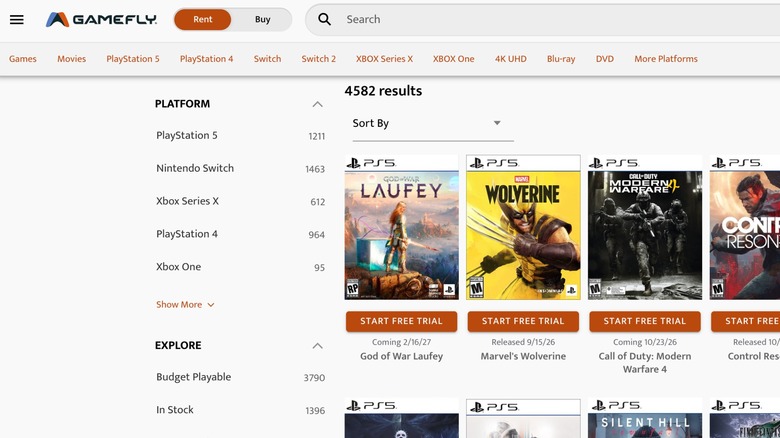Open the Switch 2 nav tab
The height and width of the screenshot is (438, 780).
click(x=318, y=59)
